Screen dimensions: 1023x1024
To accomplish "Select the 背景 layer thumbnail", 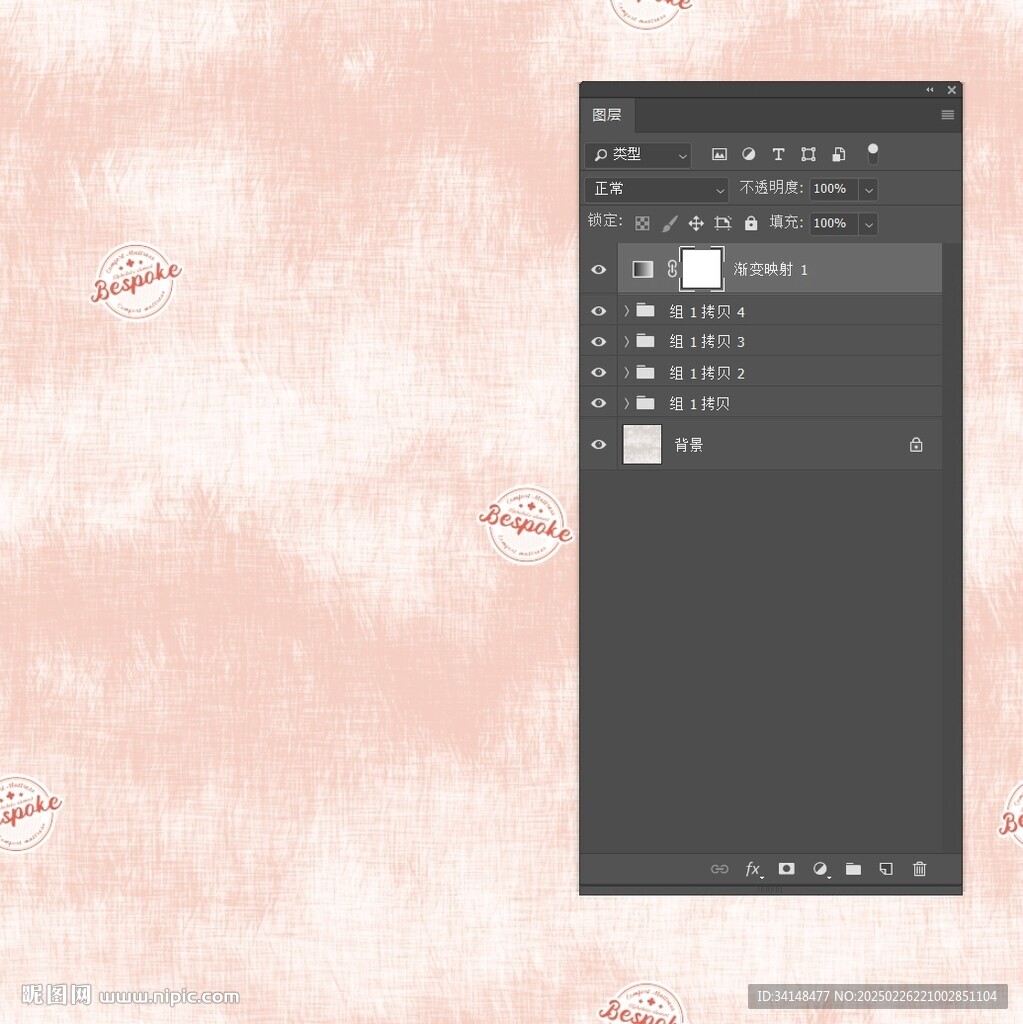I will [642, 444].
